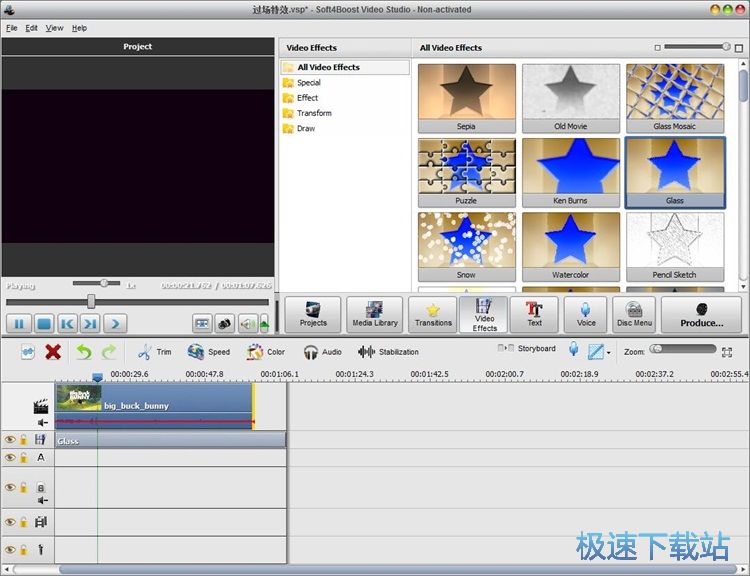Select the Effect folder
Viewport: 750px width, 576px height.
[x=308, y=98]
